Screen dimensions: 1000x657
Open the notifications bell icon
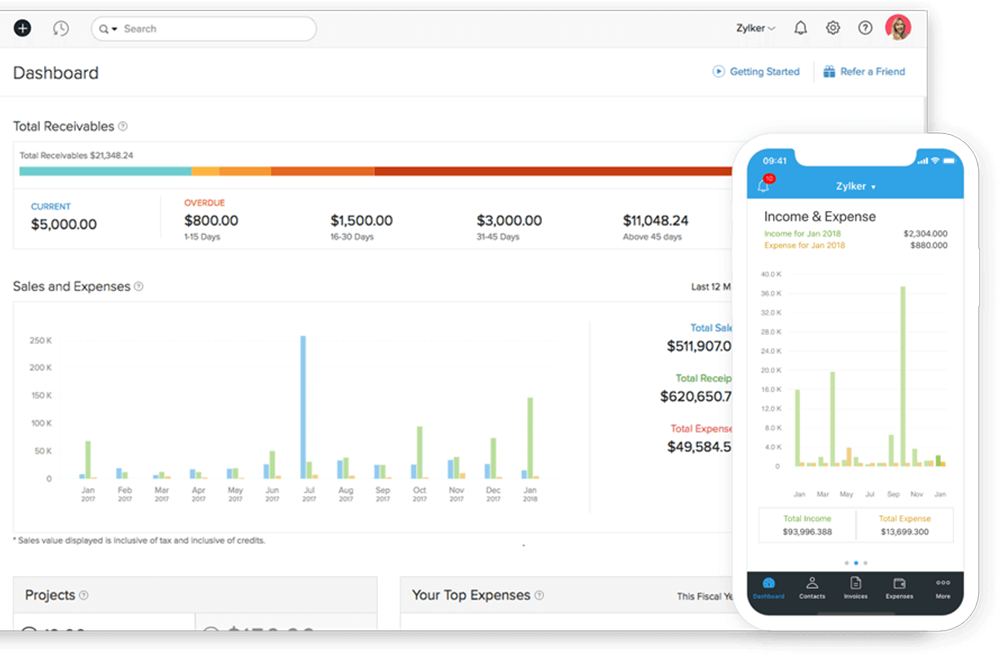[800, 28]
